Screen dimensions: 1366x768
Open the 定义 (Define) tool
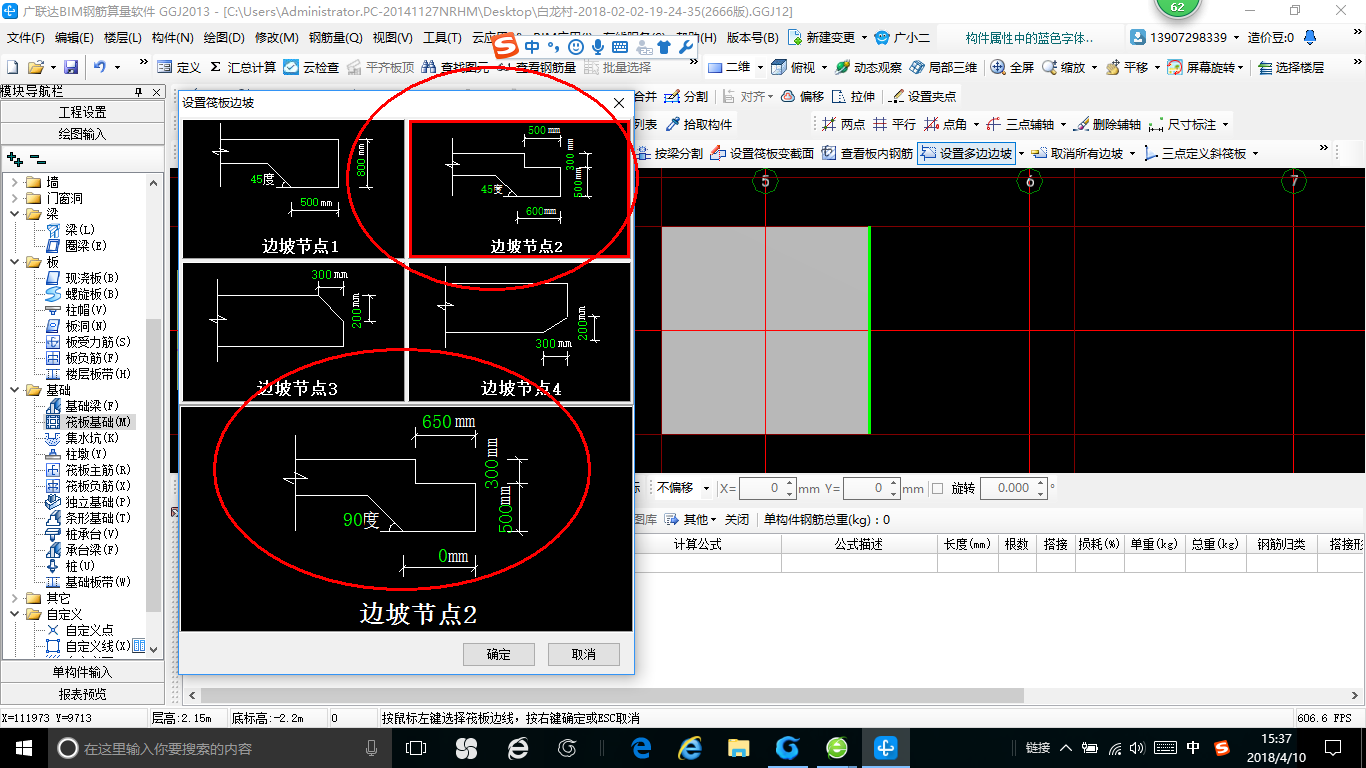(x=179, y=67)
